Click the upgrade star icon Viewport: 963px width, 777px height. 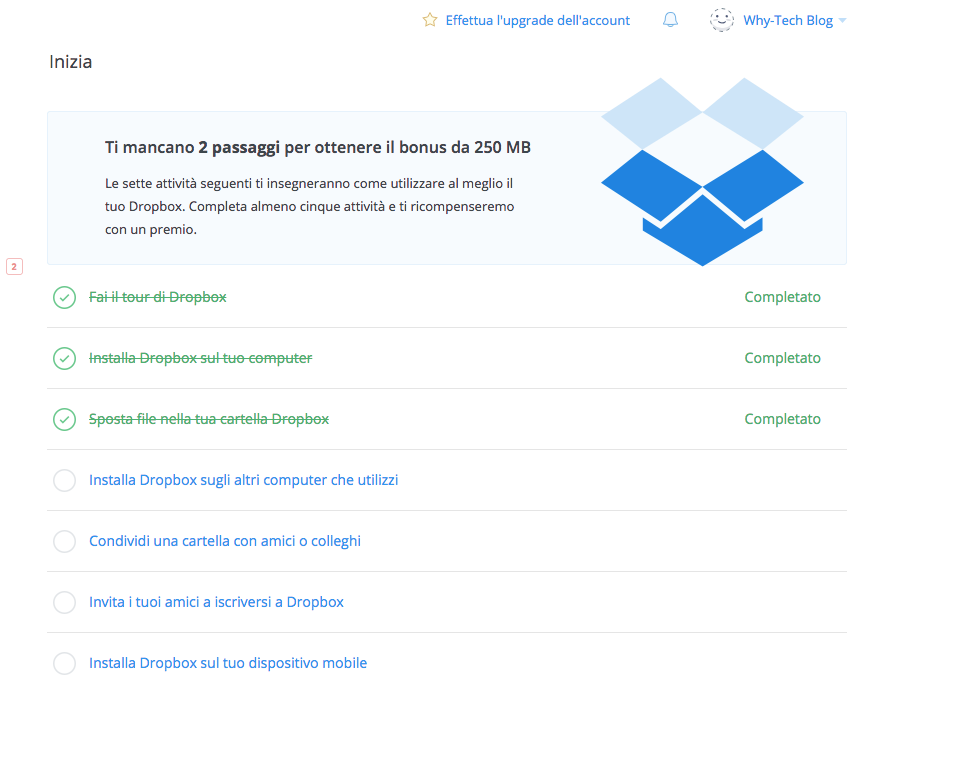tap(430, 20)
